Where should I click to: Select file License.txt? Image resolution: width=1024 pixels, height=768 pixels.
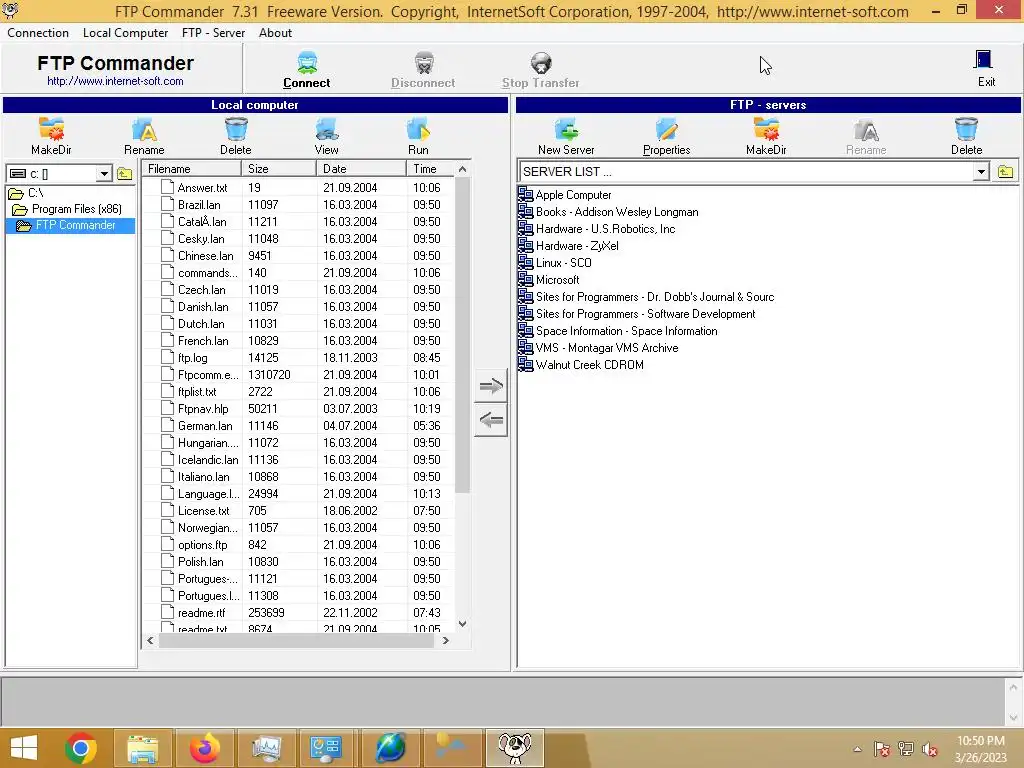[x=203, y=511]
